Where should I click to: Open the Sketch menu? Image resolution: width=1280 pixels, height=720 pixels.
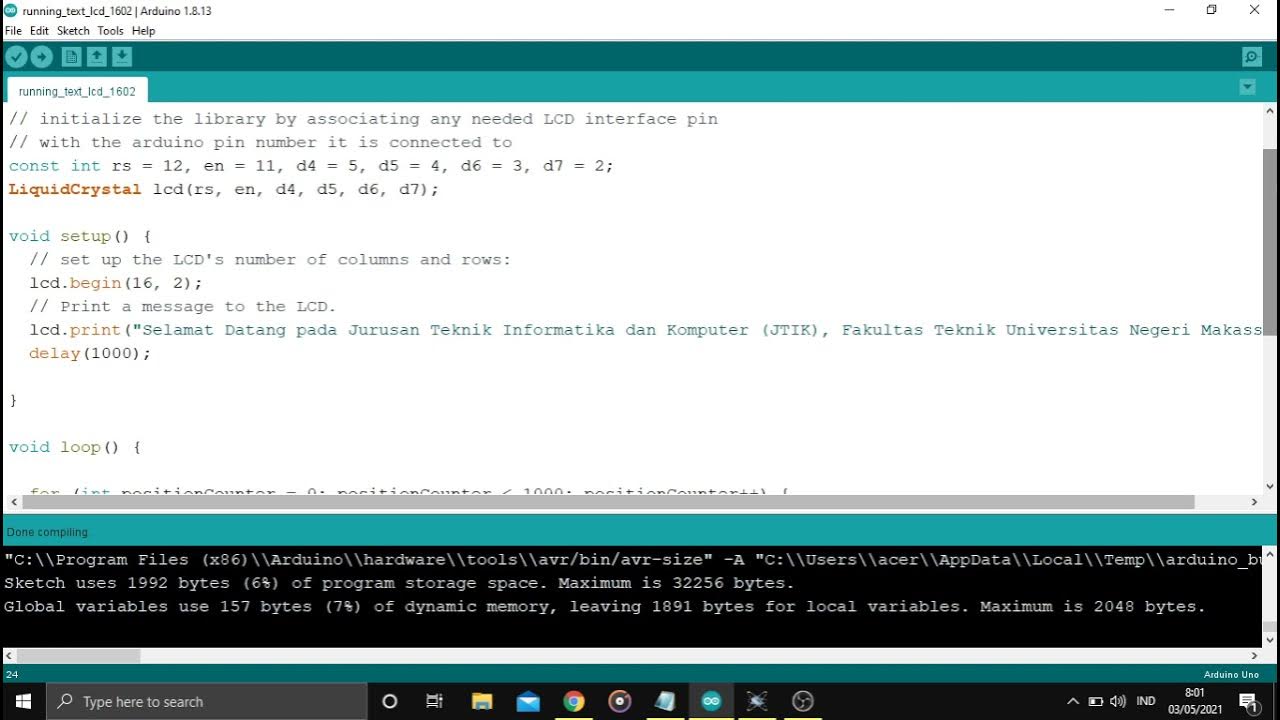pos(73,31)
